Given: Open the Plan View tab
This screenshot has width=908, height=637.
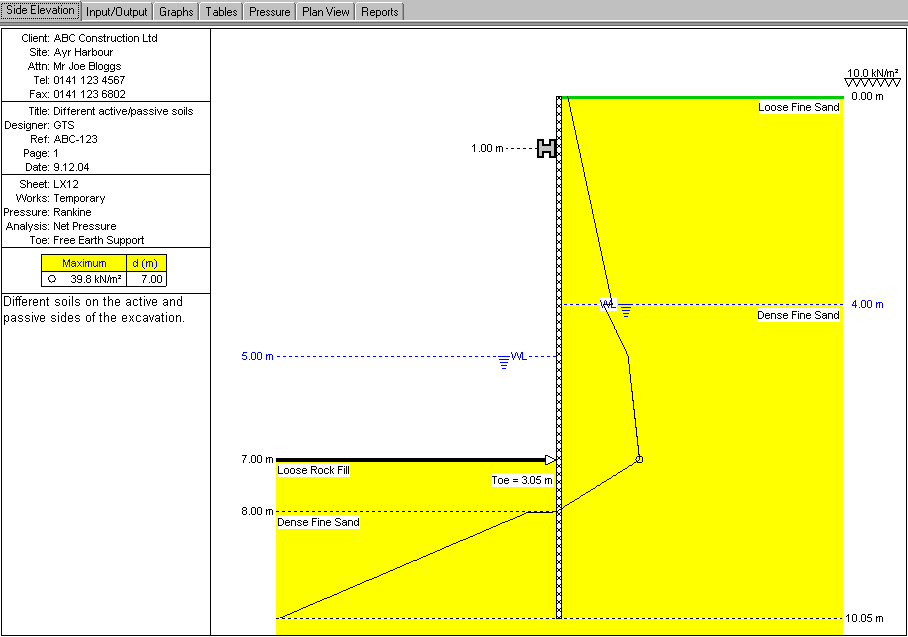Looking at the screenshot, I should (326, 12).
